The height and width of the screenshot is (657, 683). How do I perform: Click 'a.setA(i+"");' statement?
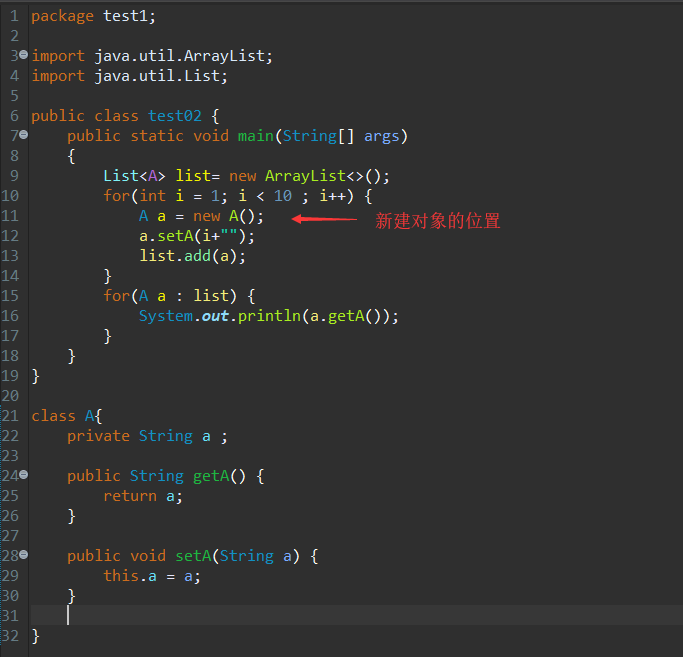point(197,236)
